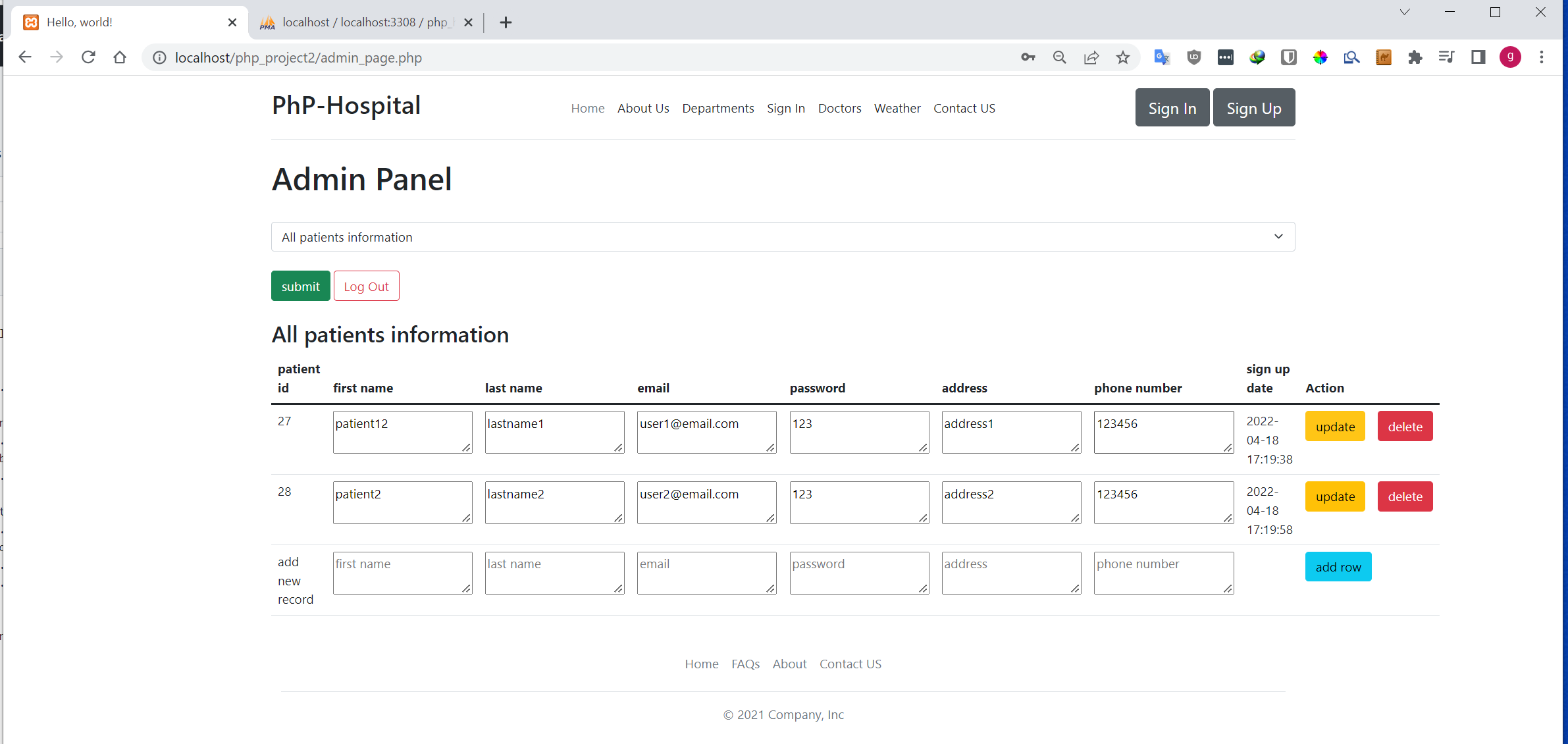Open Contact US link in the footer
1568x744 pixels.
(x=850, y=664)
